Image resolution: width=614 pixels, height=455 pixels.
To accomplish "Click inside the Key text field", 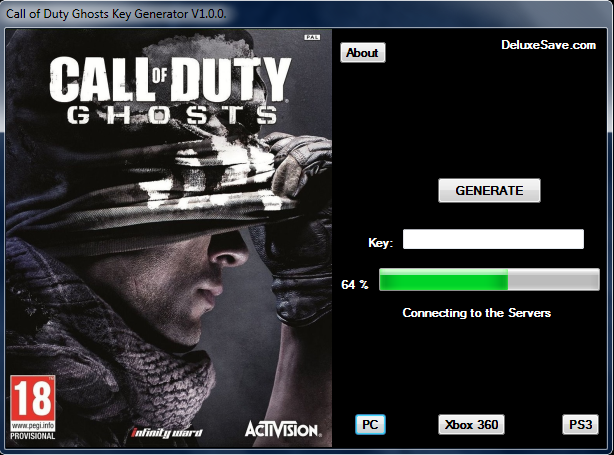I will pos(492,240).
